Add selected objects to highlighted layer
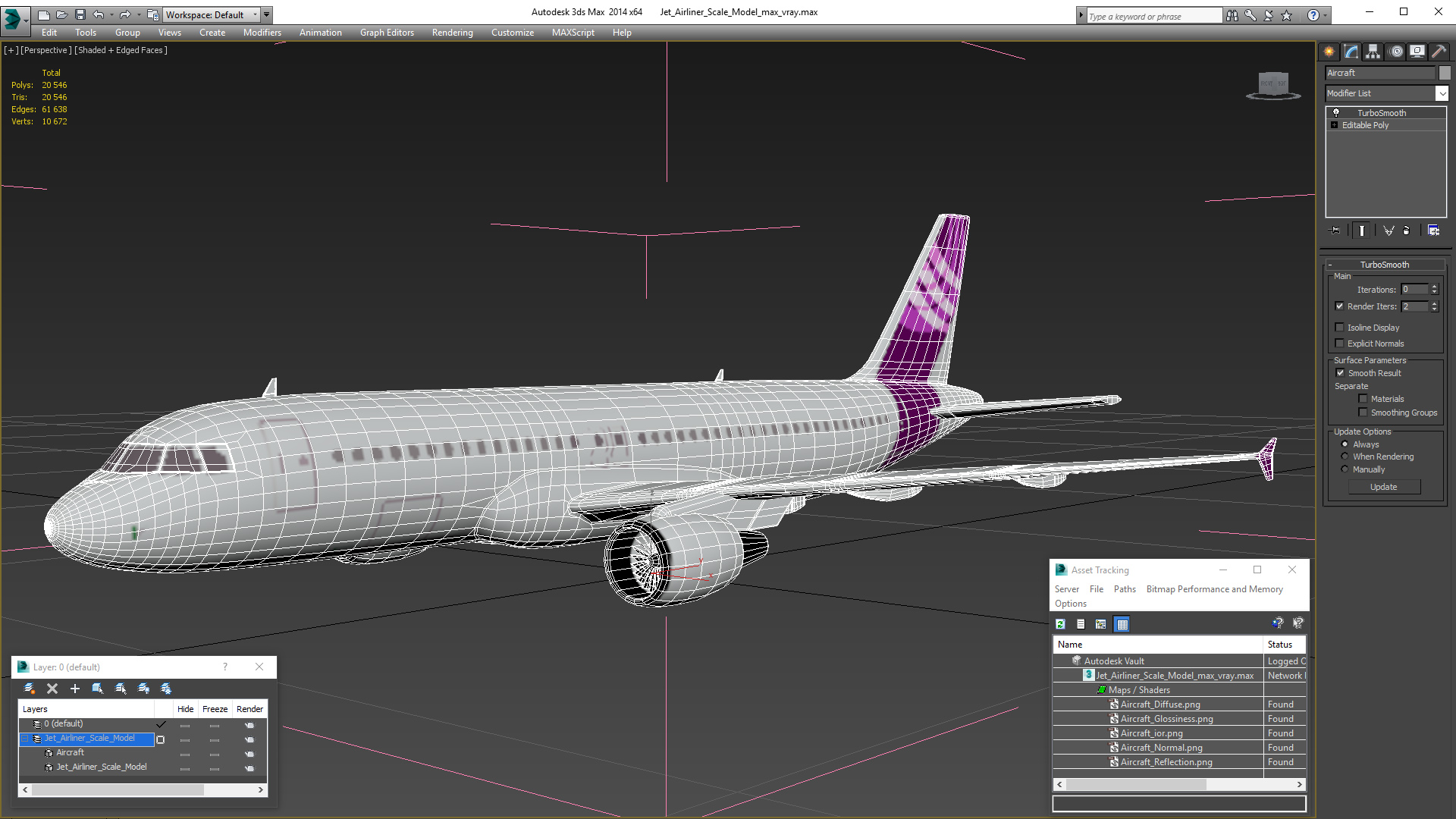Screen dimensions: 1456x819 75,689
